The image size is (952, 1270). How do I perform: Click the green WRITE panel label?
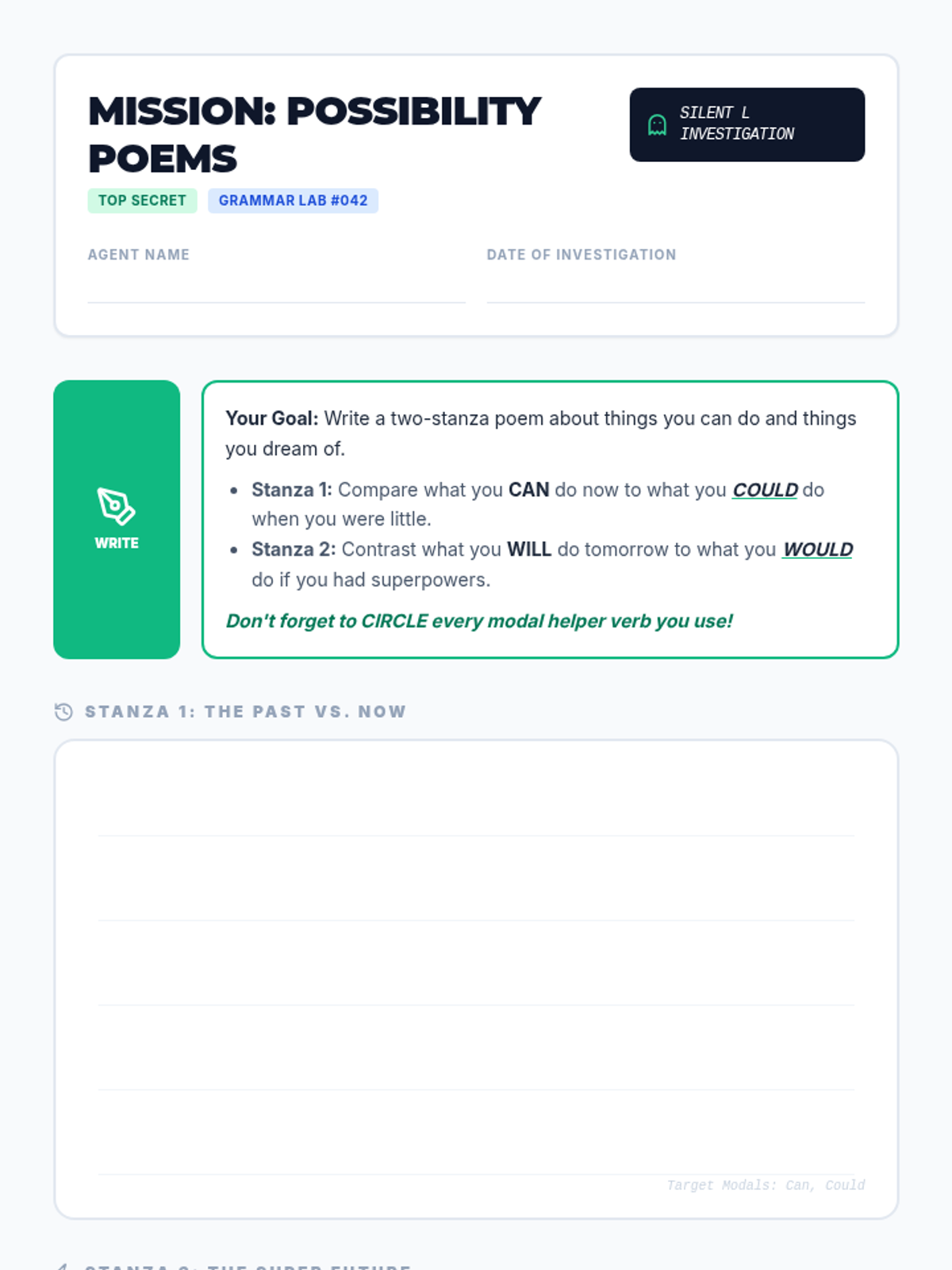(x=117, y=543)
